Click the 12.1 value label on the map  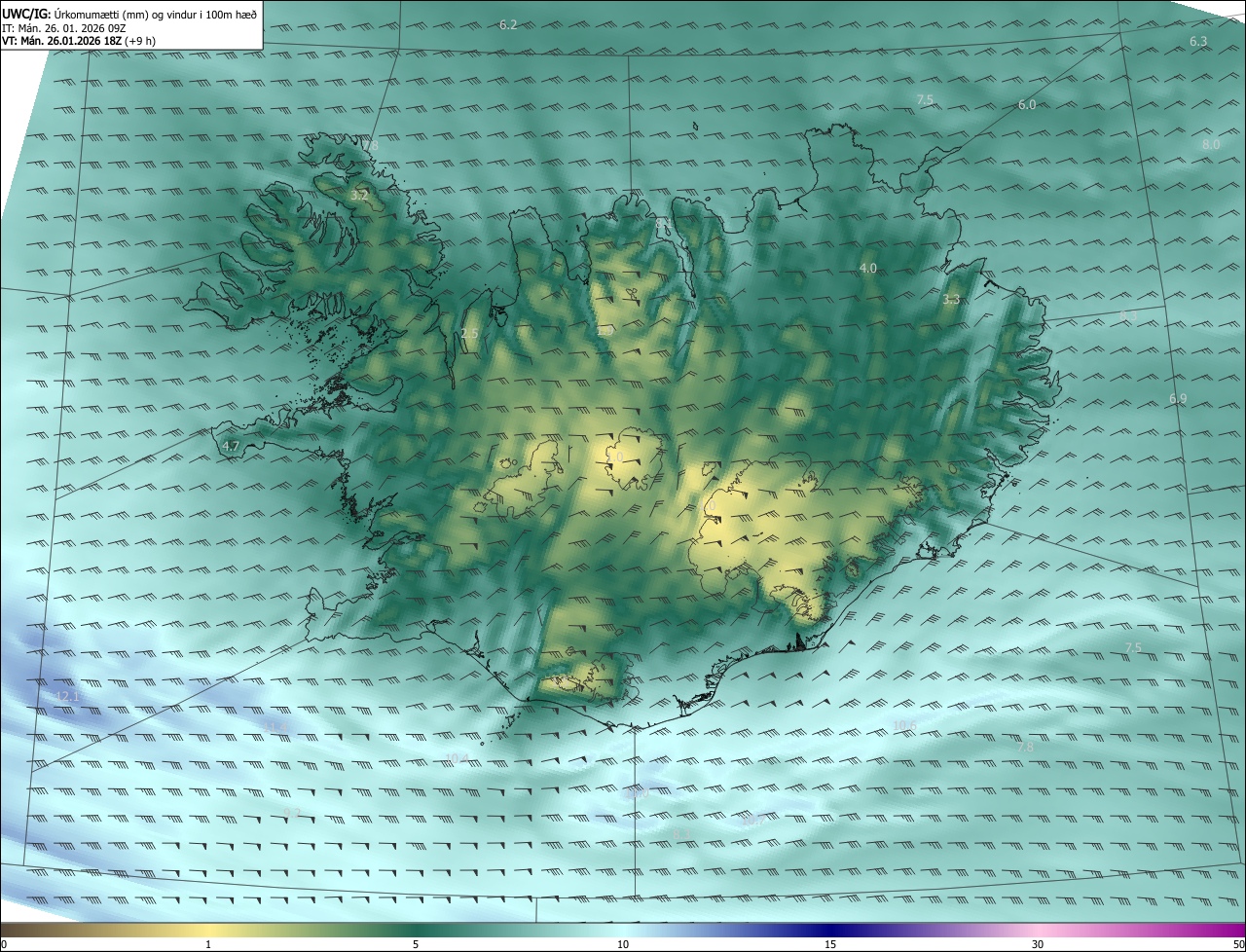[67, 697]
